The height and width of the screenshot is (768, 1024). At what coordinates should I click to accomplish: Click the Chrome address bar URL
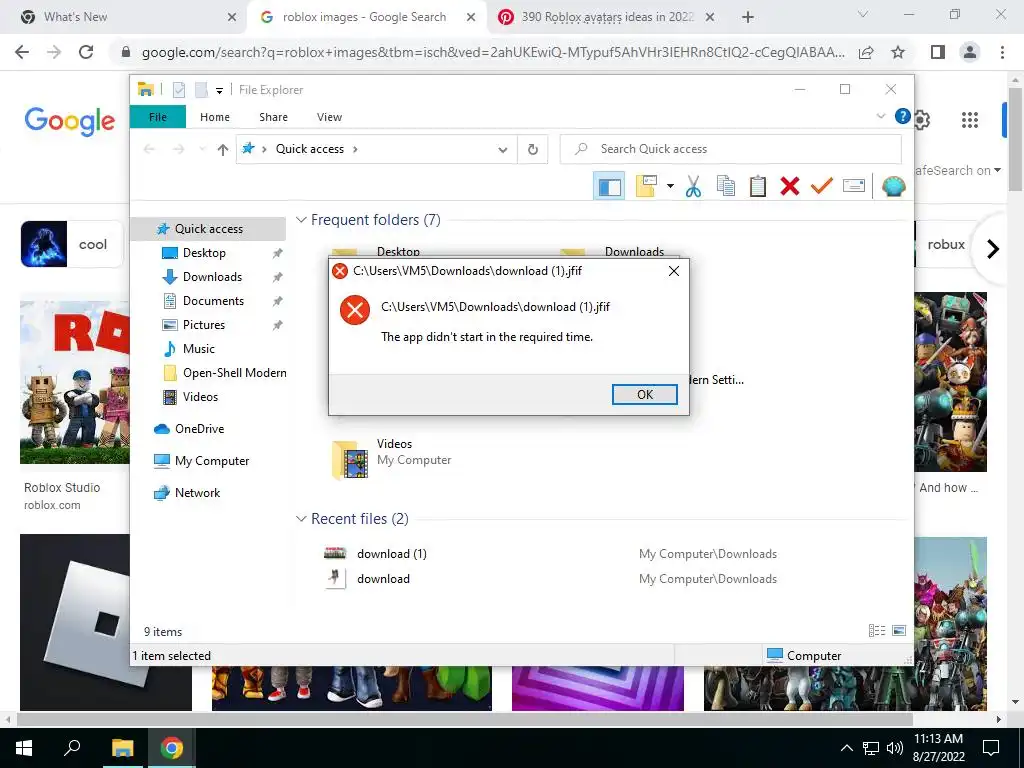493,52
